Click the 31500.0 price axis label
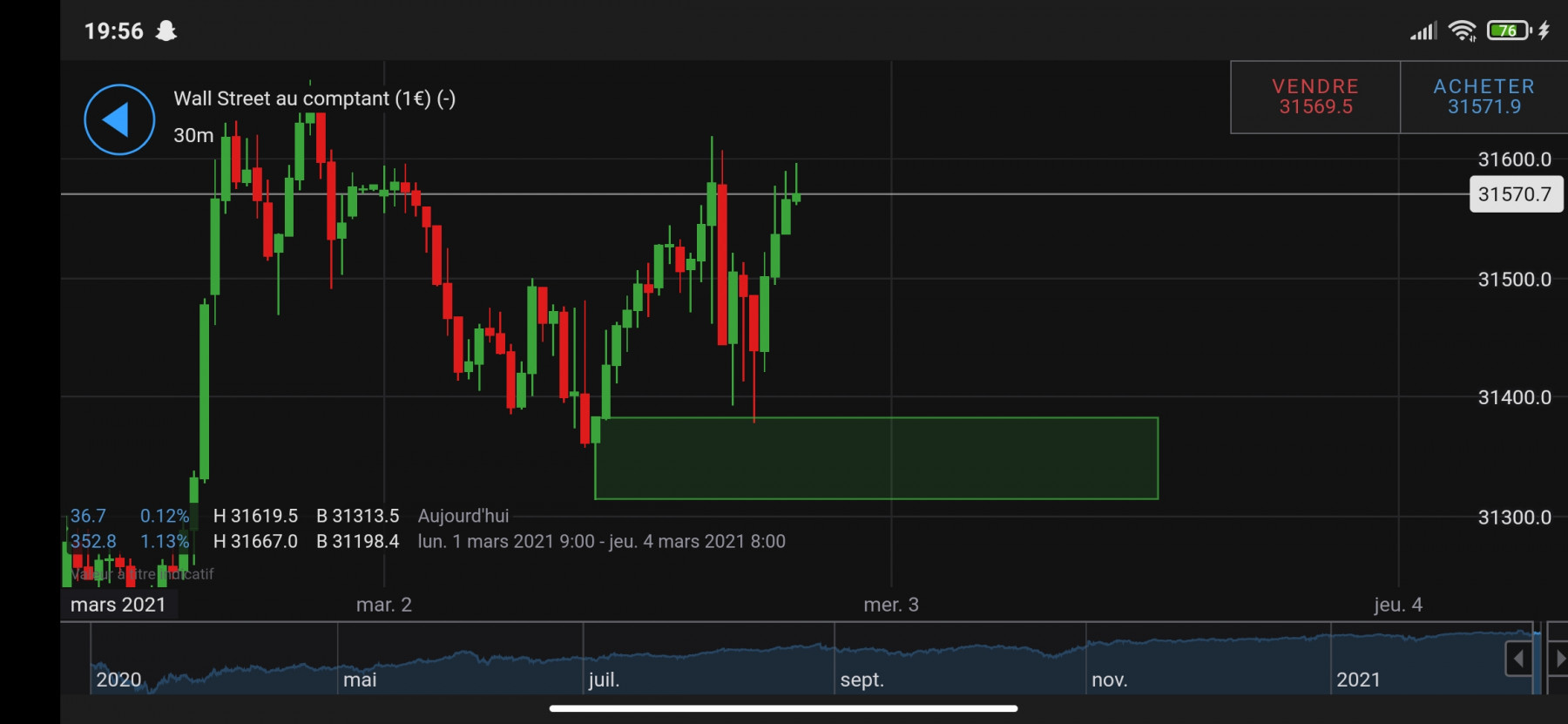The height and width of the screenshot is (724, 1568). pos(1515,280)
